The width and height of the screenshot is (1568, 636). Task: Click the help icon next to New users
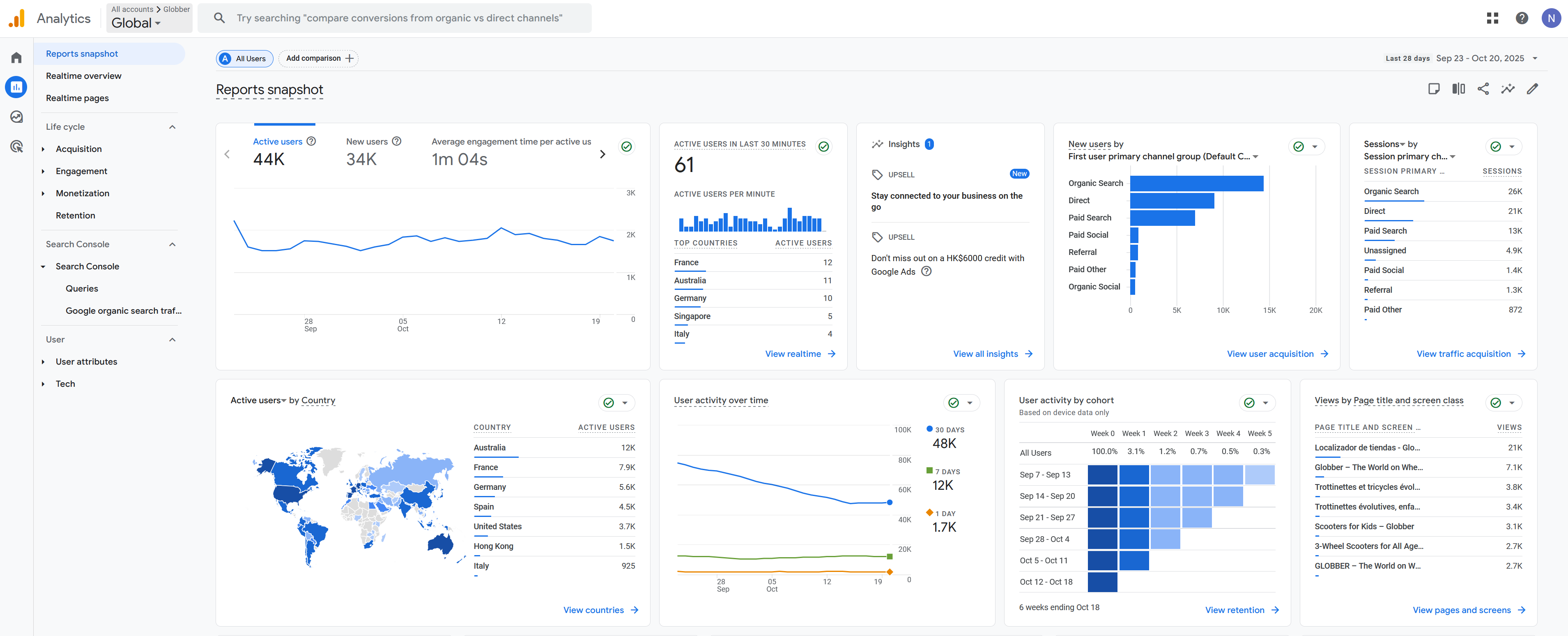(x=396, y=141)
